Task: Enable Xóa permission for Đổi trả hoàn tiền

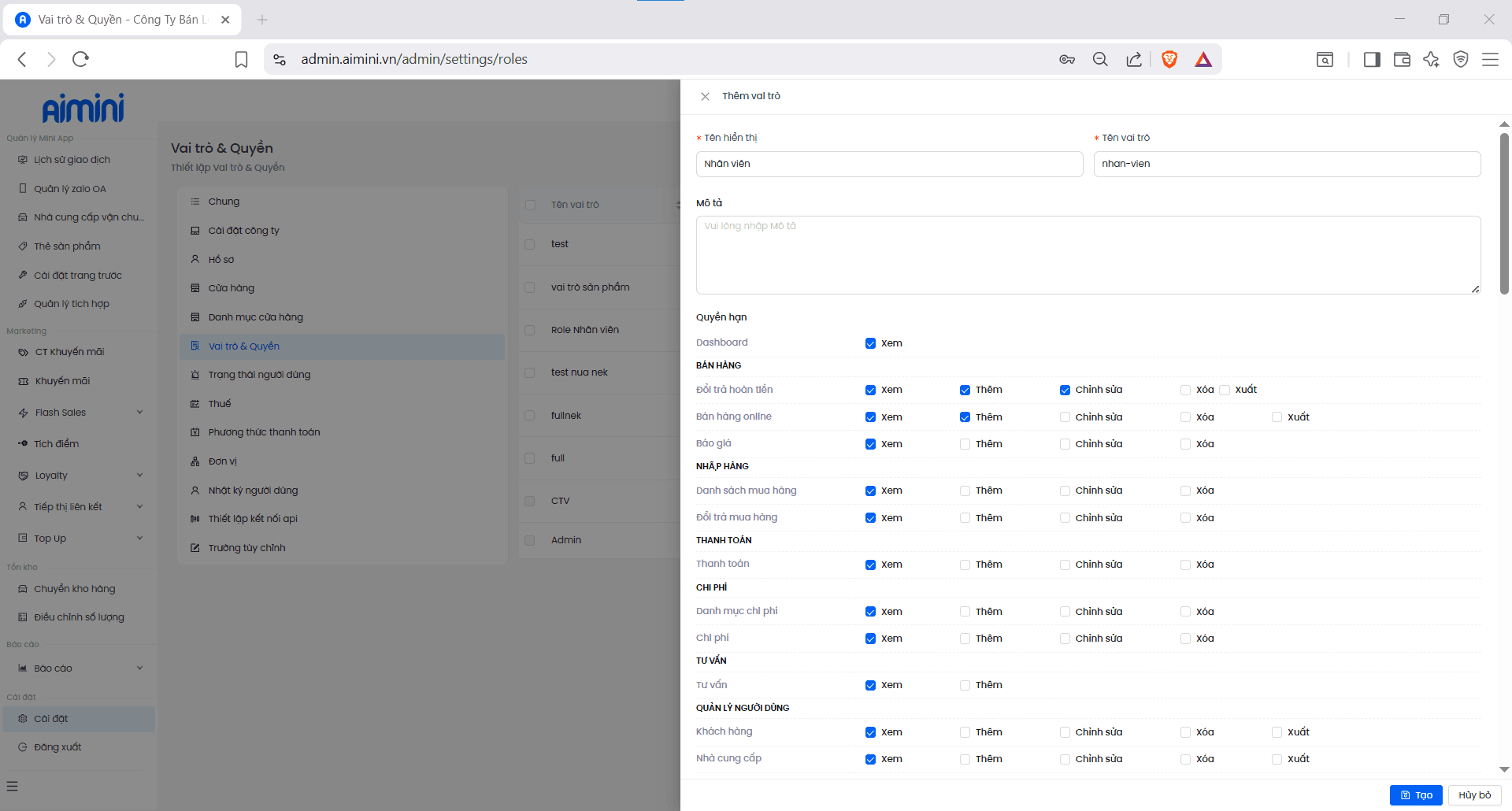Action: (1185, 390)
